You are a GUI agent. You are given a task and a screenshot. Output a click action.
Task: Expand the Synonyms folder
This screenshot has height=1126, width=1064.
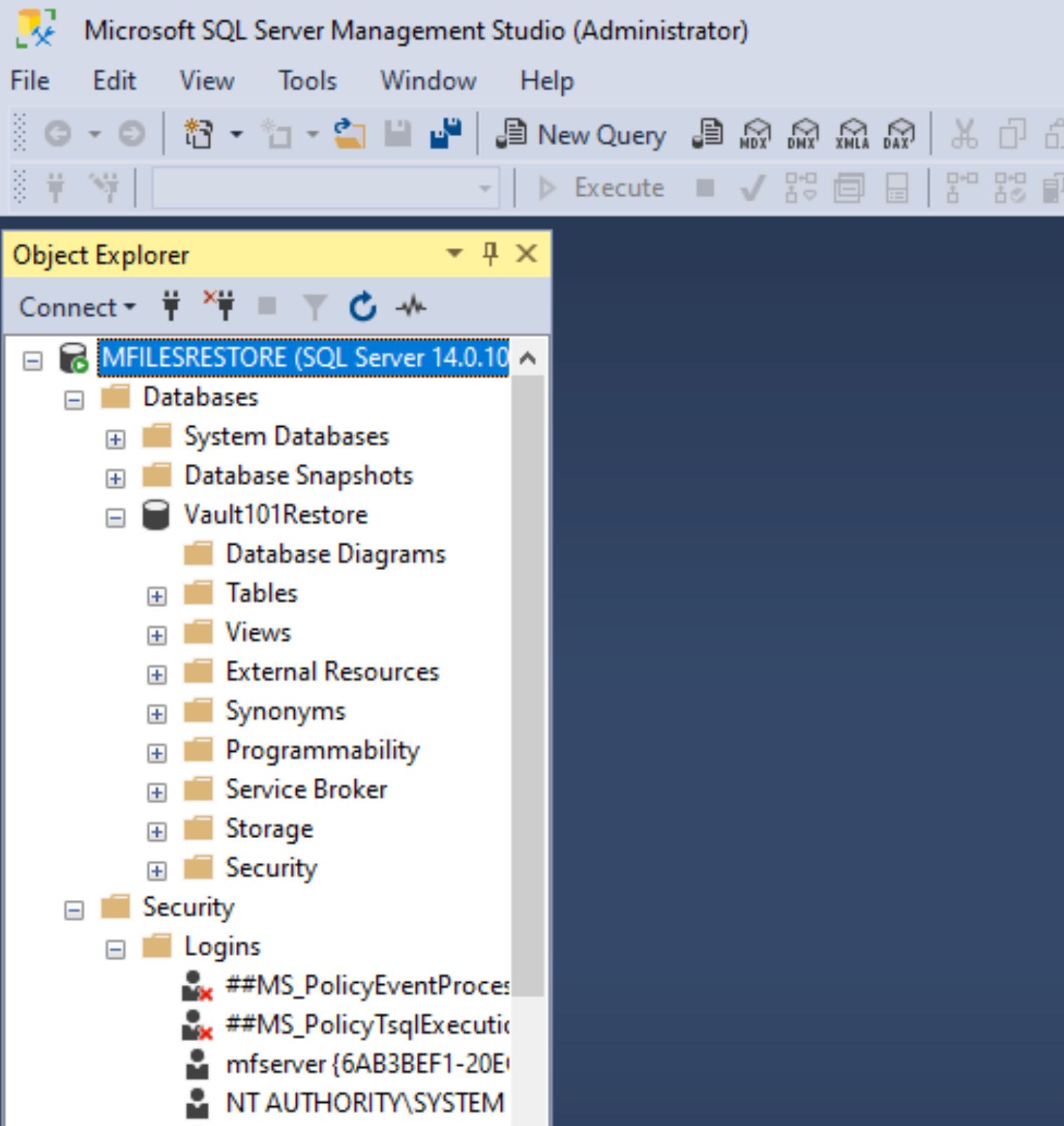pos(157,715)
